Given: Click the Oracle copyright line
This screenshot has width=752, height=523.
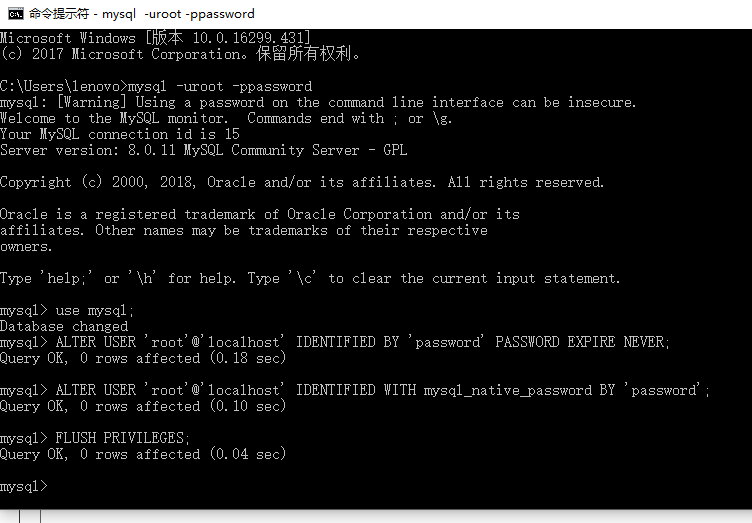Looking at the screenshot, I should [x=302, y=182].
